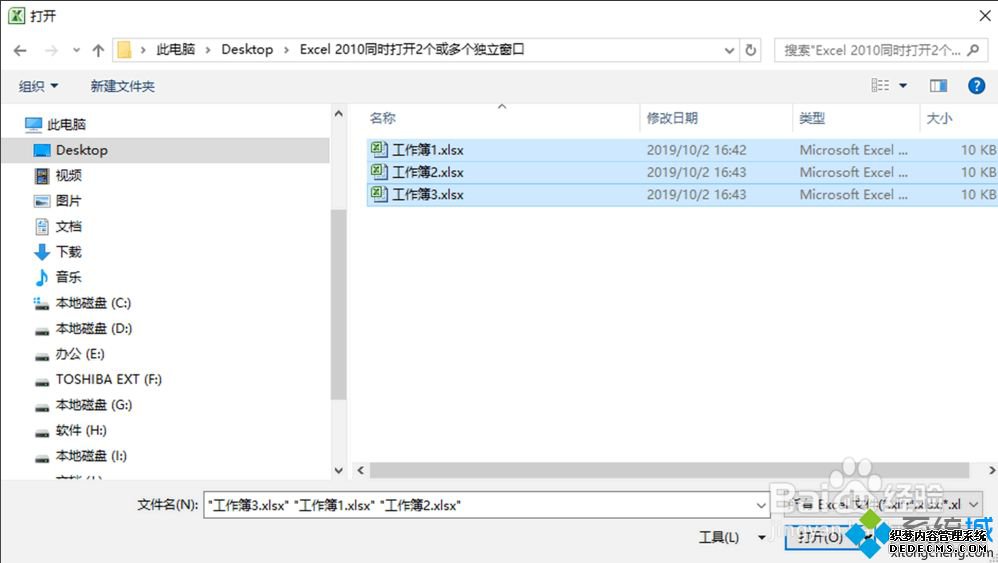Select 本地磁盘 (C:) drive

pyautogui.click(x=93, y=303)
